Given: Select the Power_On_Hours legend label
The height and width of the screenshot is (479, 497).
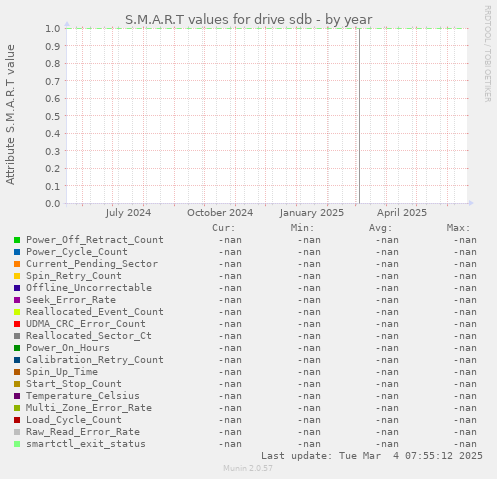Looking at the screenshot, I should coord(68,348).
